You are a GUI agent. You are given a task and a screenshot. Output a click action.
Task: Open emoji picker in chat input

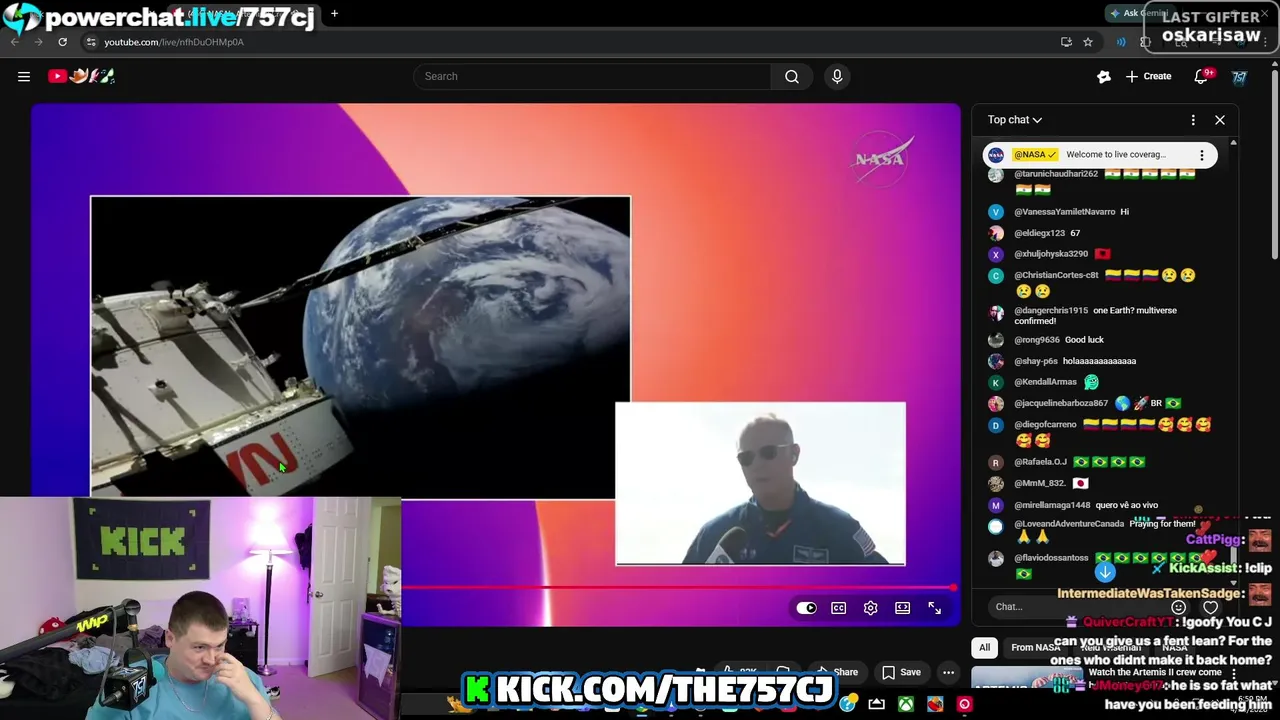(x=1179, y=607)
